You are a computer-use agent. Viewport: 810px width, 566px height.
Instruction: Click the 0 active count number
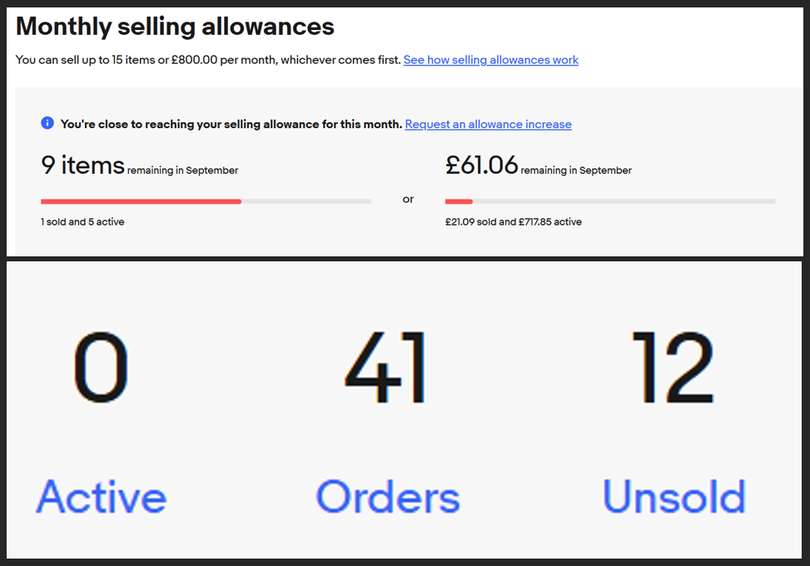(x=101, y=367)
